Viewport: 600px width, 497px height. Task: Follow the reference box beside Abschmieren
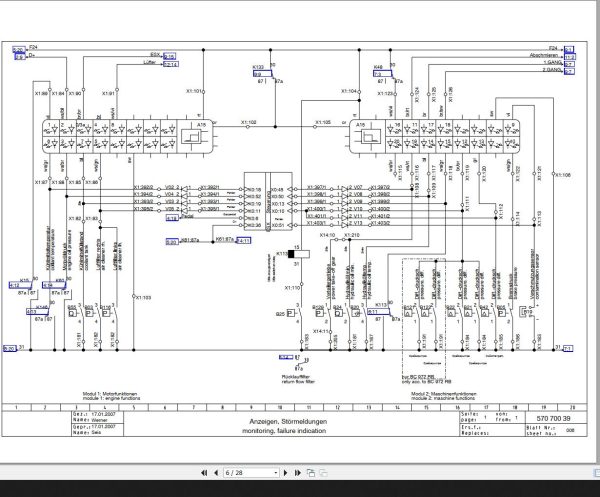570,57
